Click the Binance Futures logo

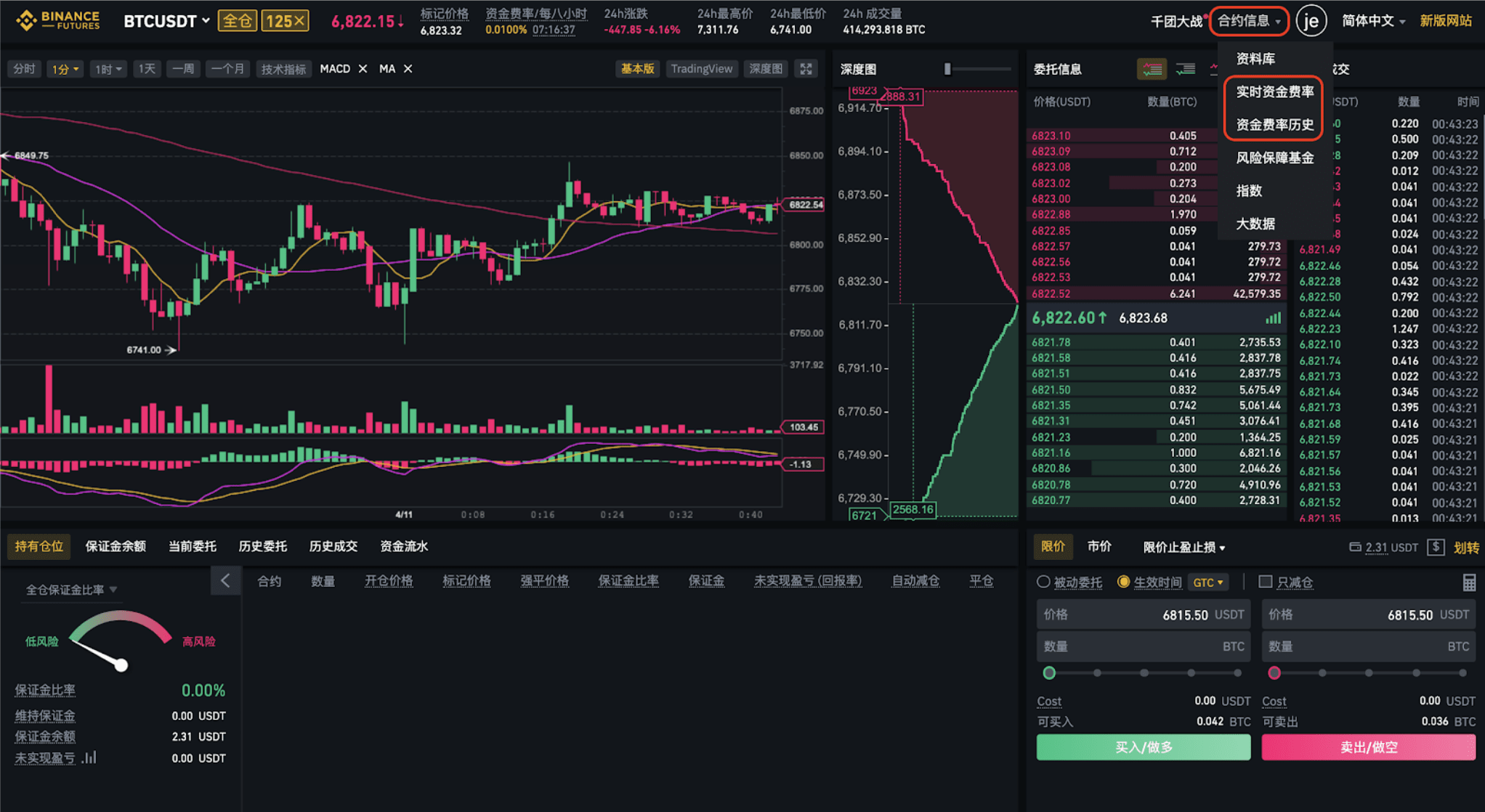[x=57, y=20]
